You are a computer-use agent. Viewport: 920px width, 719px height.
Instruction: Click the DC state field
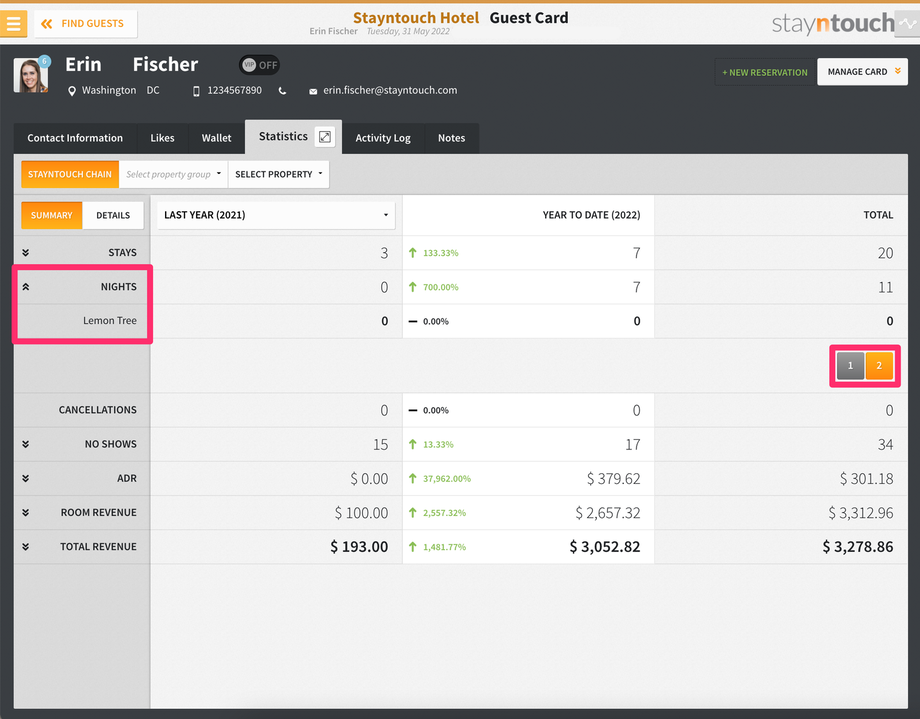coord(153,90)
